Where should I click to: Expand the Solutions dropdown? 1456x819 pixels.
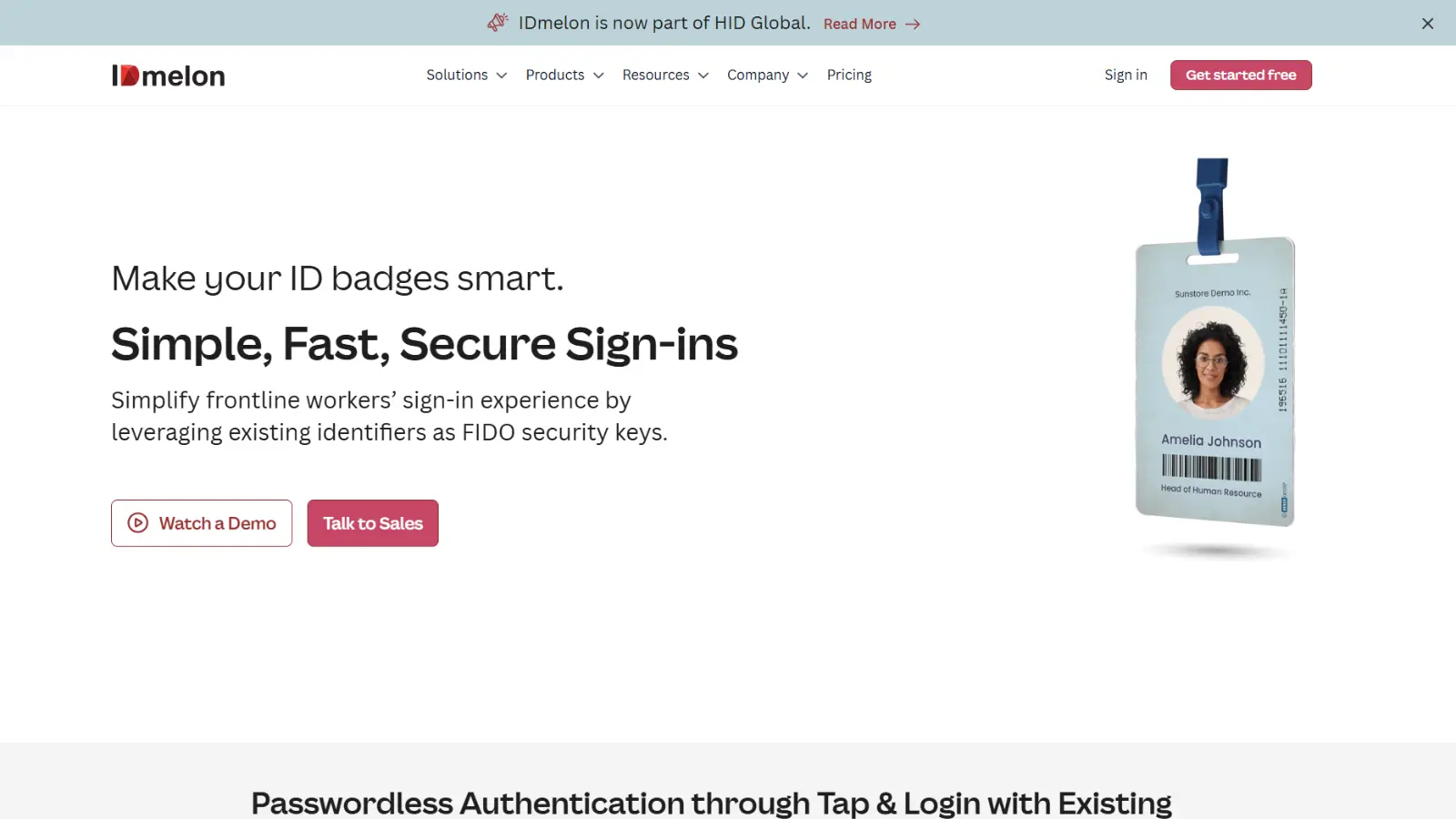[466, 75]
